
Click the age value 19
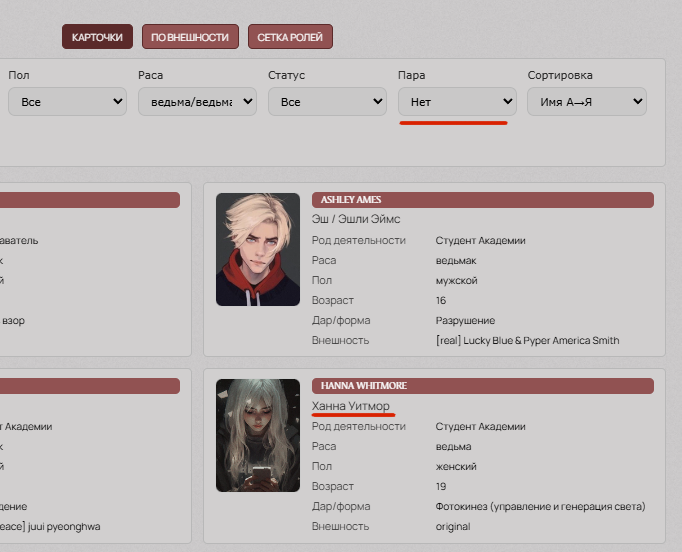441,487
